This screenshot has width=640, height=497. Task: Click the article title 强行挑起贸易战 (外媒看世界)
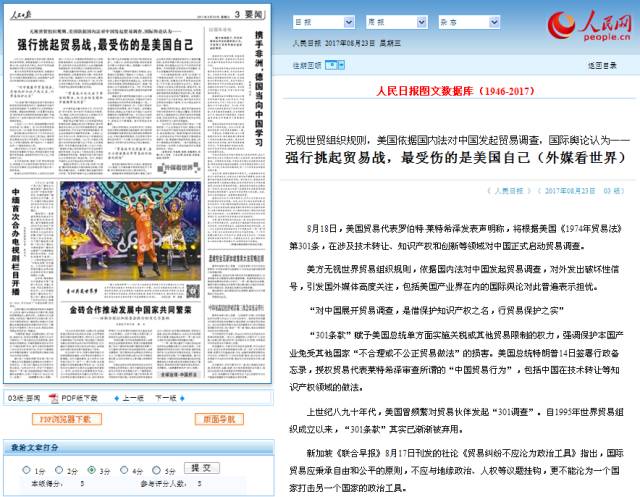click(455, 158)
